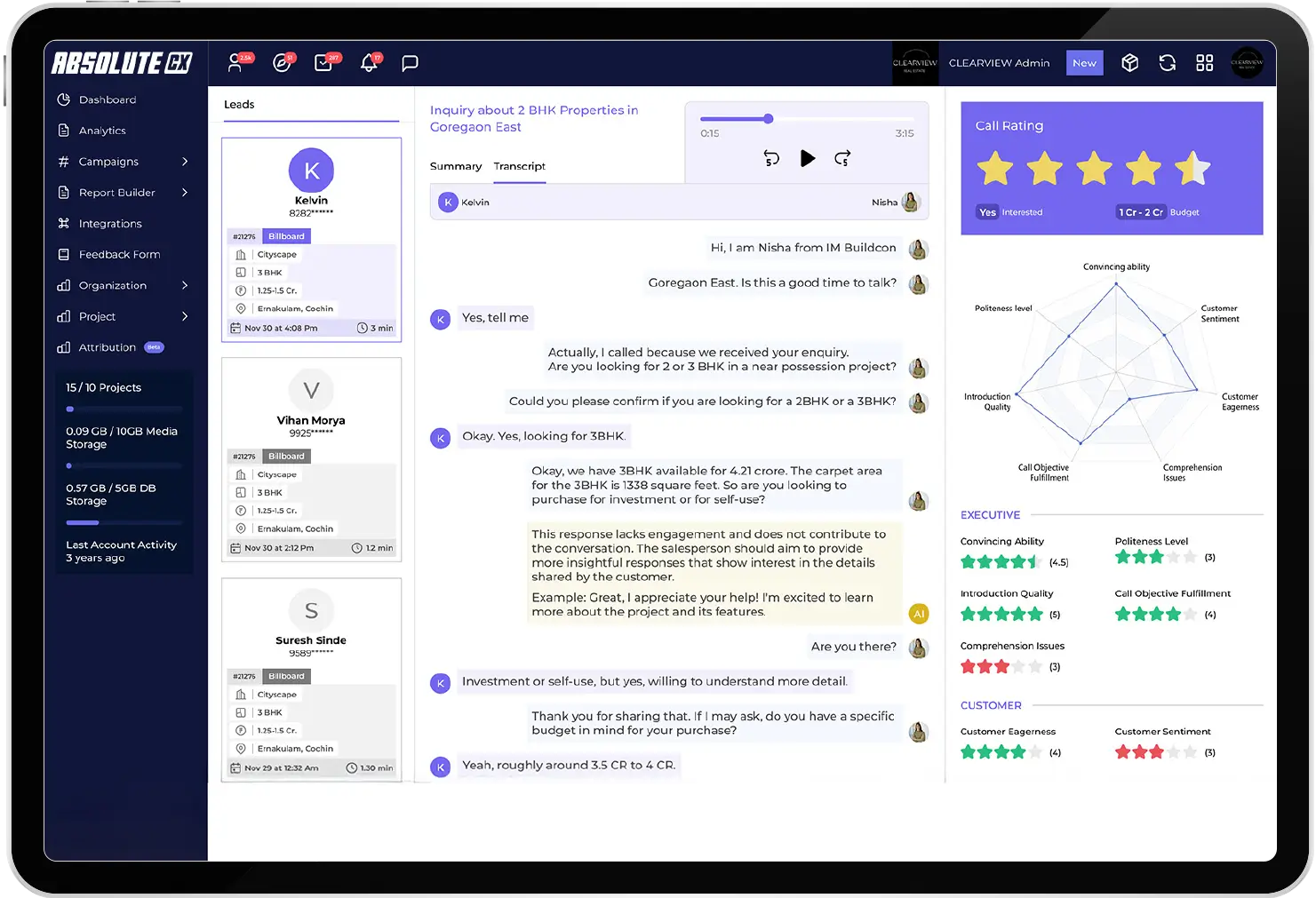The height and width of the screenshot is (898, 1316).
Task: Open the apps grid icon
Action: (1204, 63)
